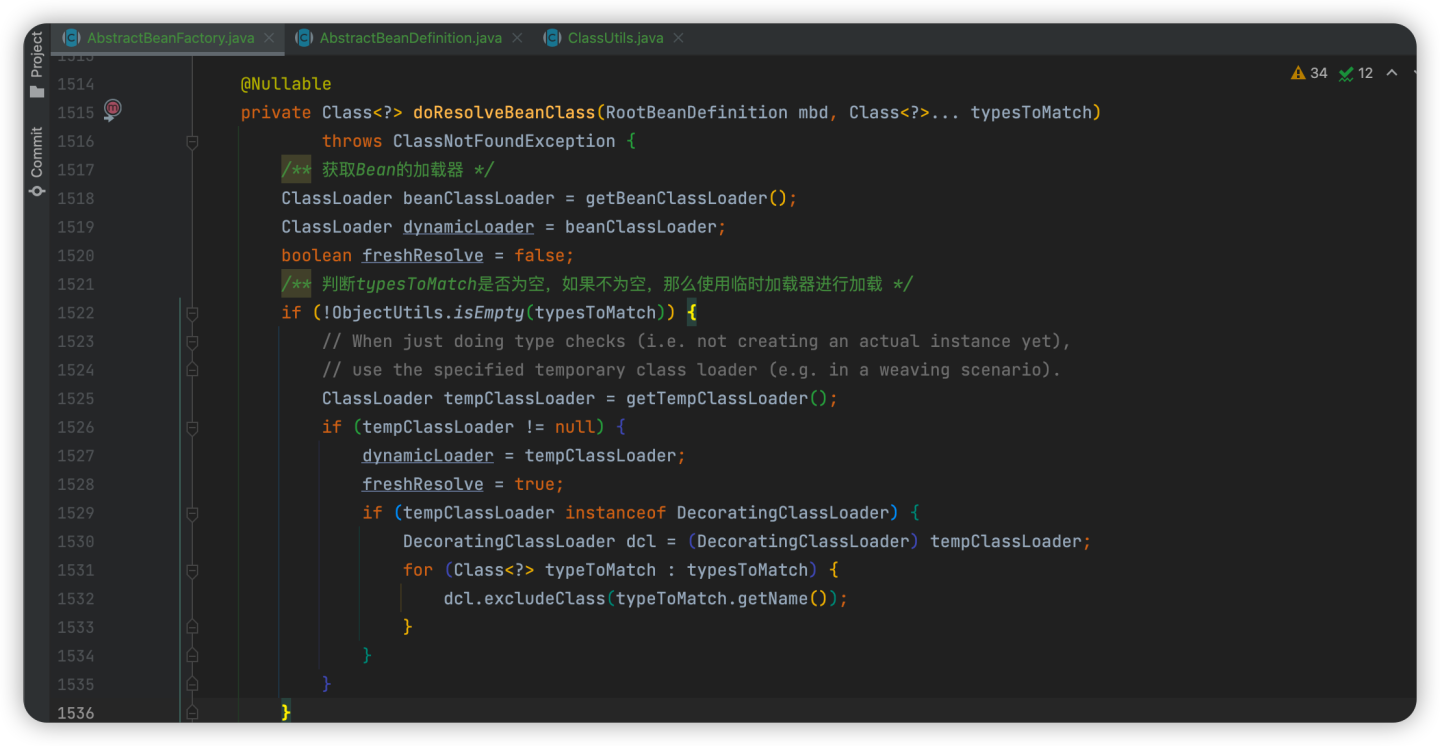Click the highlighted opening brace on line 1522
The width and height of the screenshot is (1440, 746).
[691, 313]
